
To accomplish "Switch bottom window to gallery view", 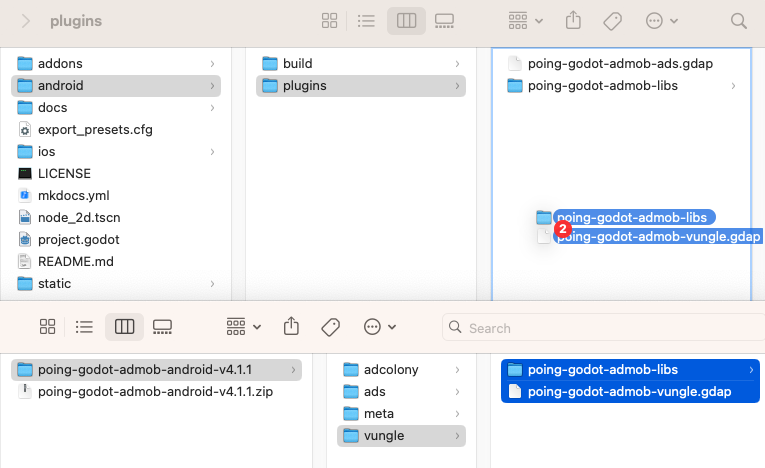I will 162,326.
